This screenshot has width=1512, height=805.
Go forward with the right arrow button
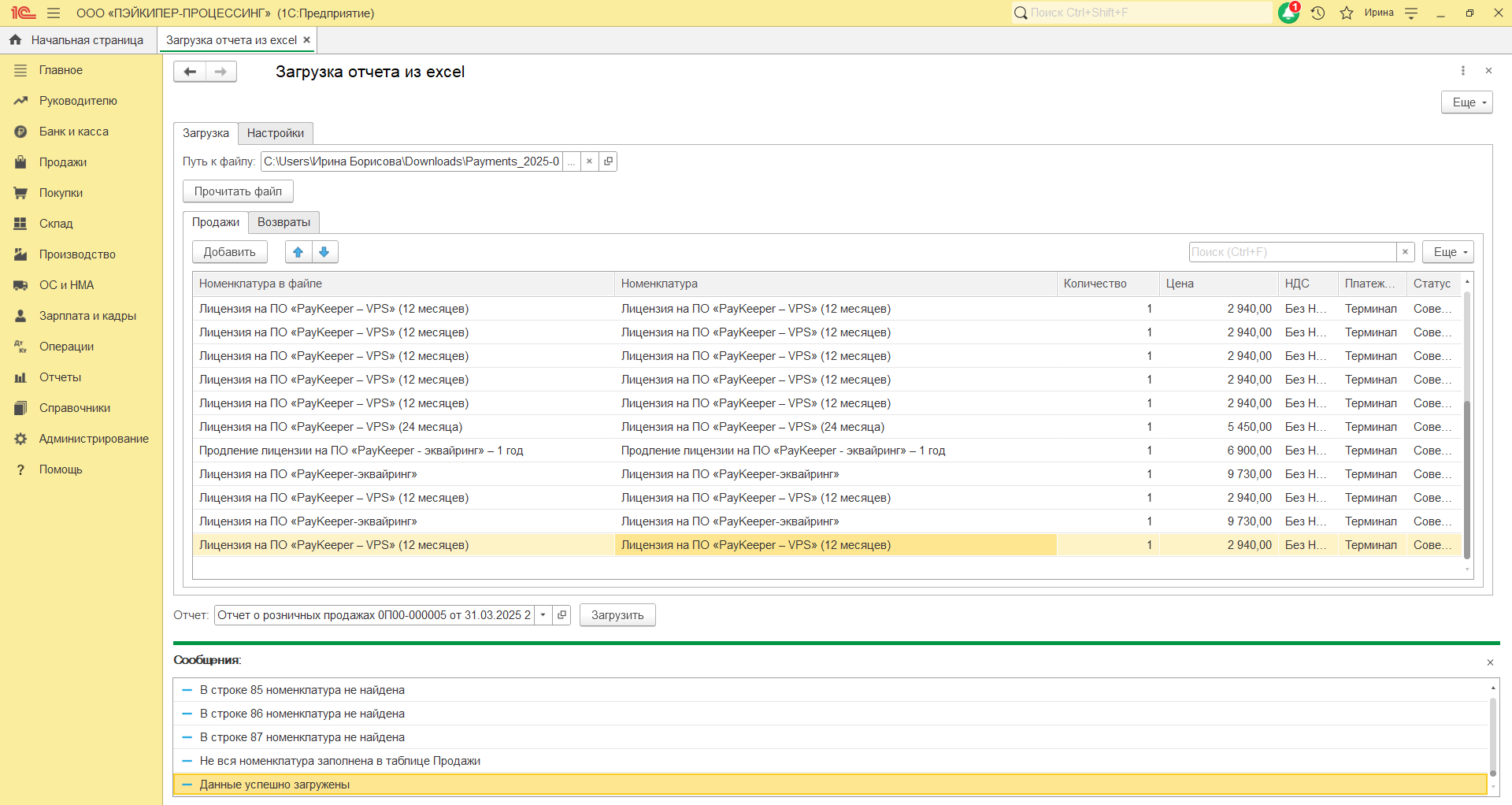tap(220, 72)
